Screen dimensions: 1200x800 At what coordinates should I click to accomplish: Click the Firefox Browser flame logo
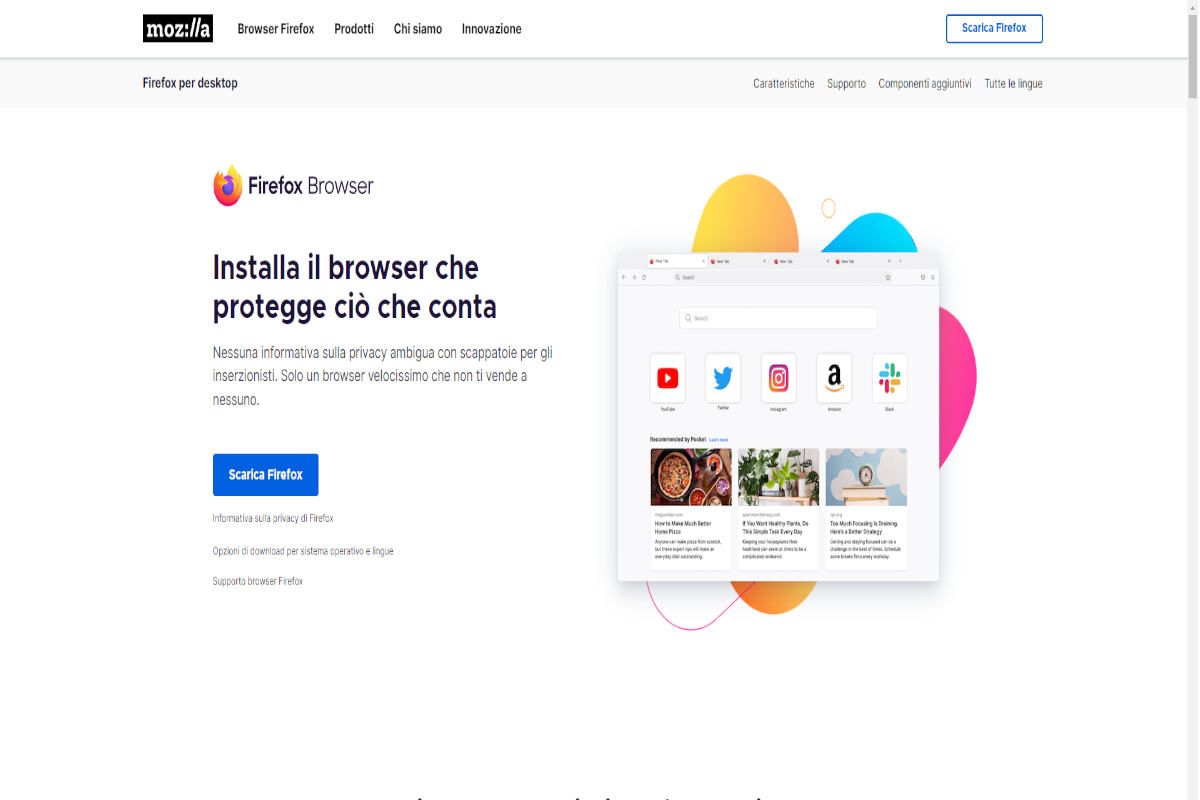[228, 186]
